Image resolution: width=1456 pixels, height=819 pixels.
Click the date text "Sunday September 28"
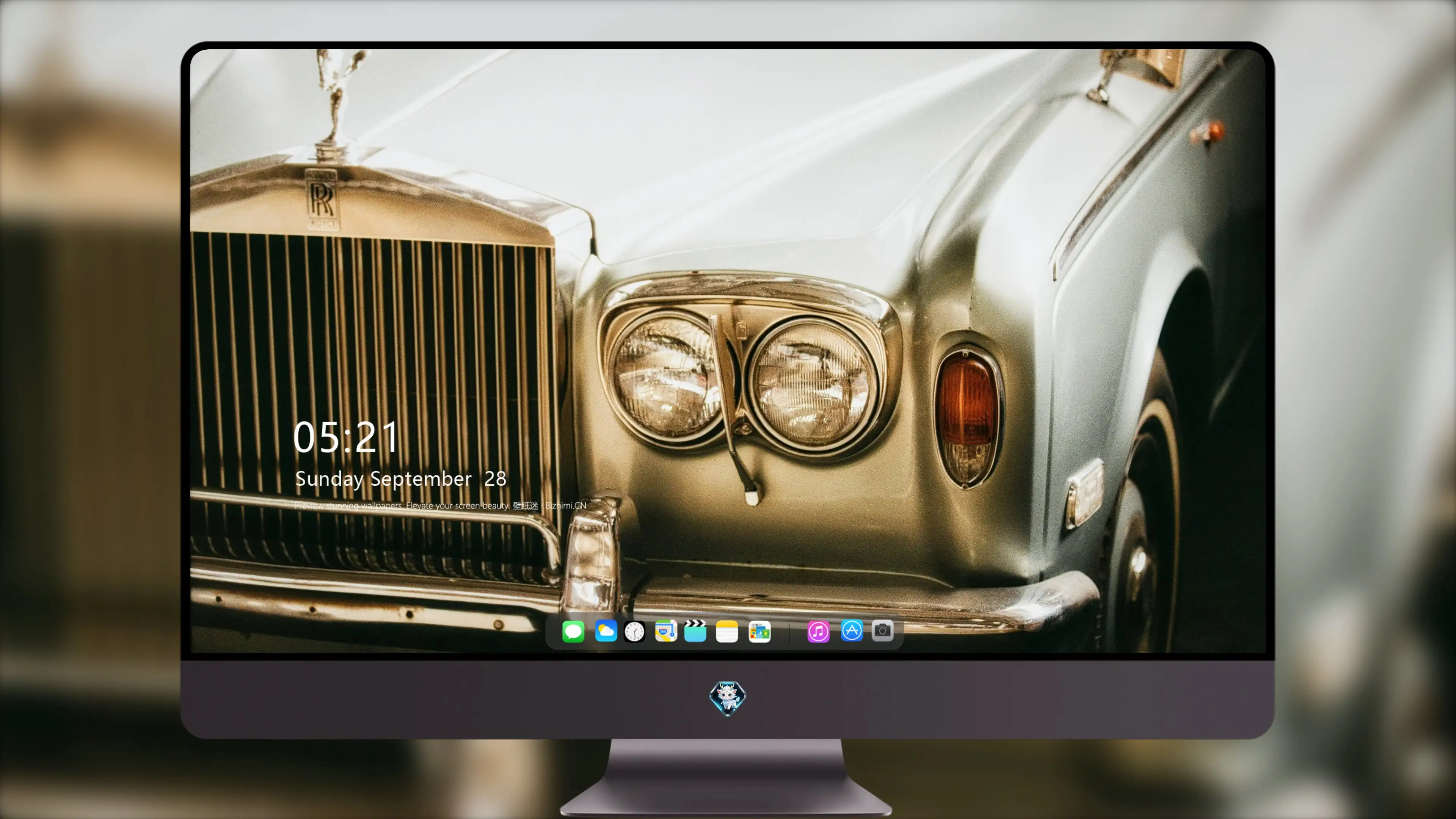400,479
